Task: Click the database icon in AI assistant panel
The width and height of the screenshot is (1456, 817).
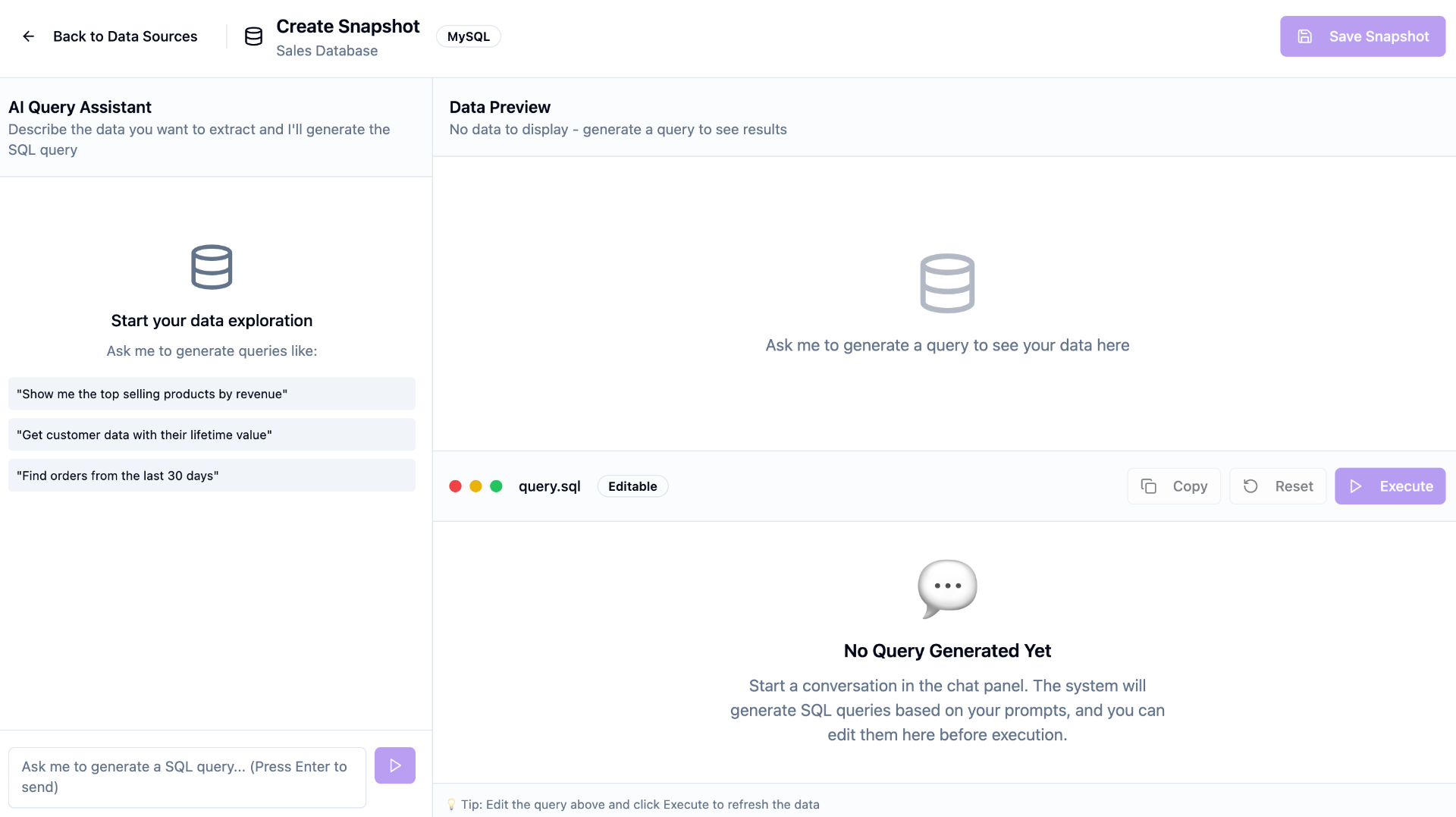Action: coord(212,267)
